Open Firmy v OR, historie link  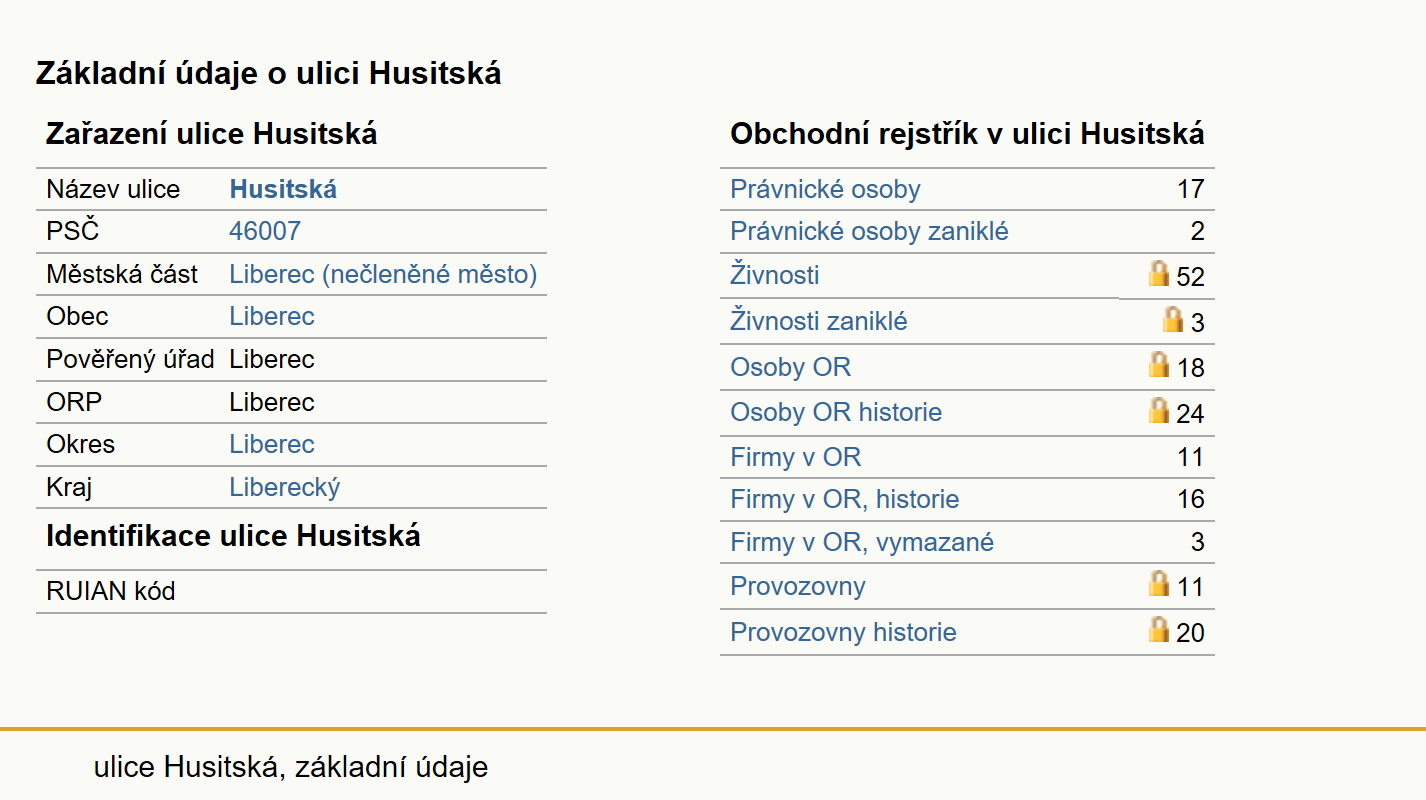tap(844, 499)
